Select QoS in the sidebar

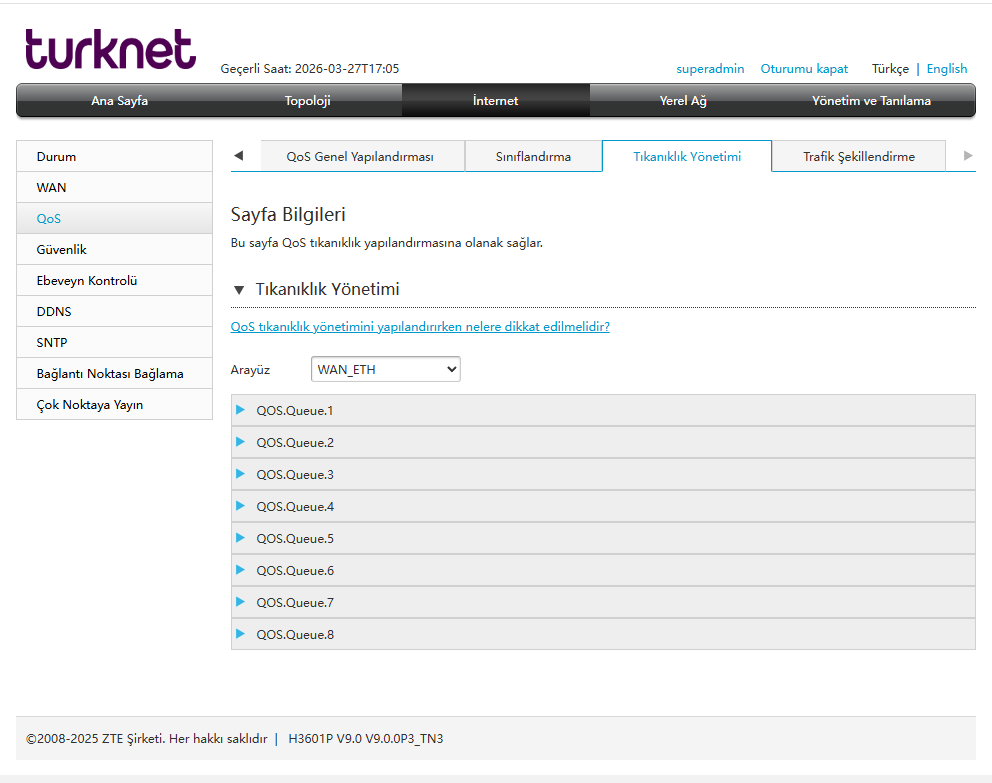point(115,218)
